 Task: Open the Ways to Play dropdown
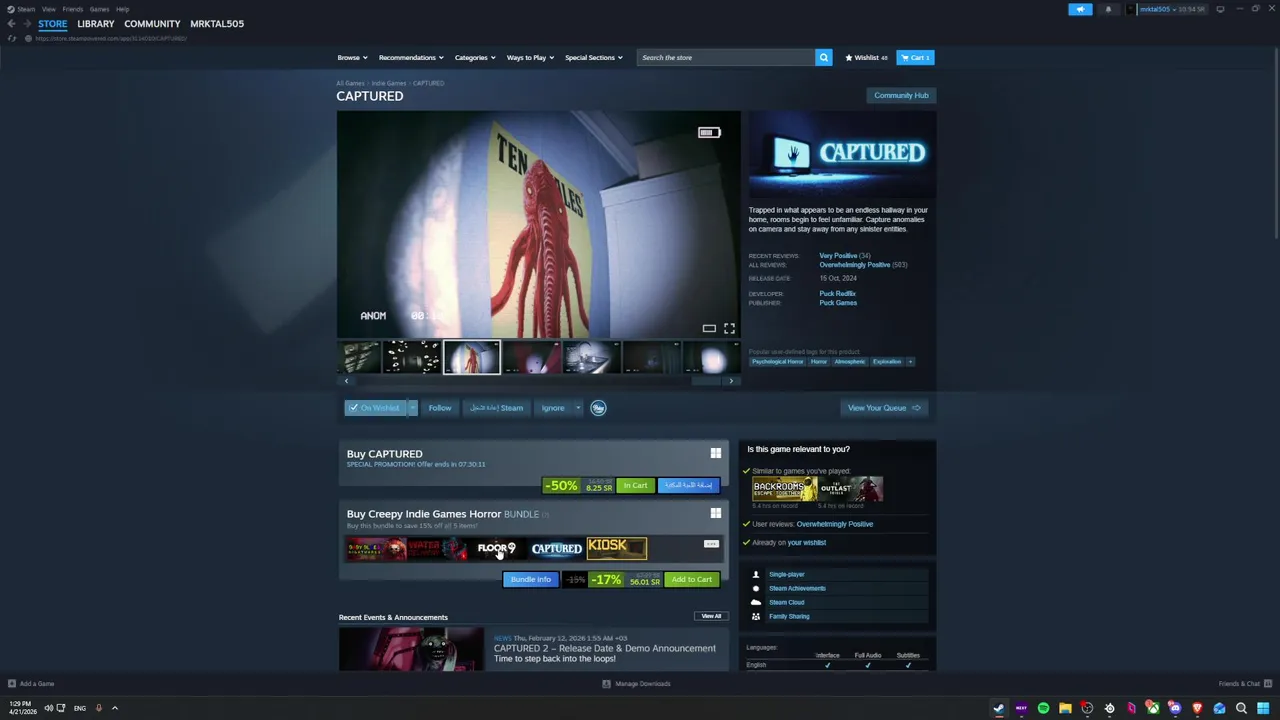point(530,57)
